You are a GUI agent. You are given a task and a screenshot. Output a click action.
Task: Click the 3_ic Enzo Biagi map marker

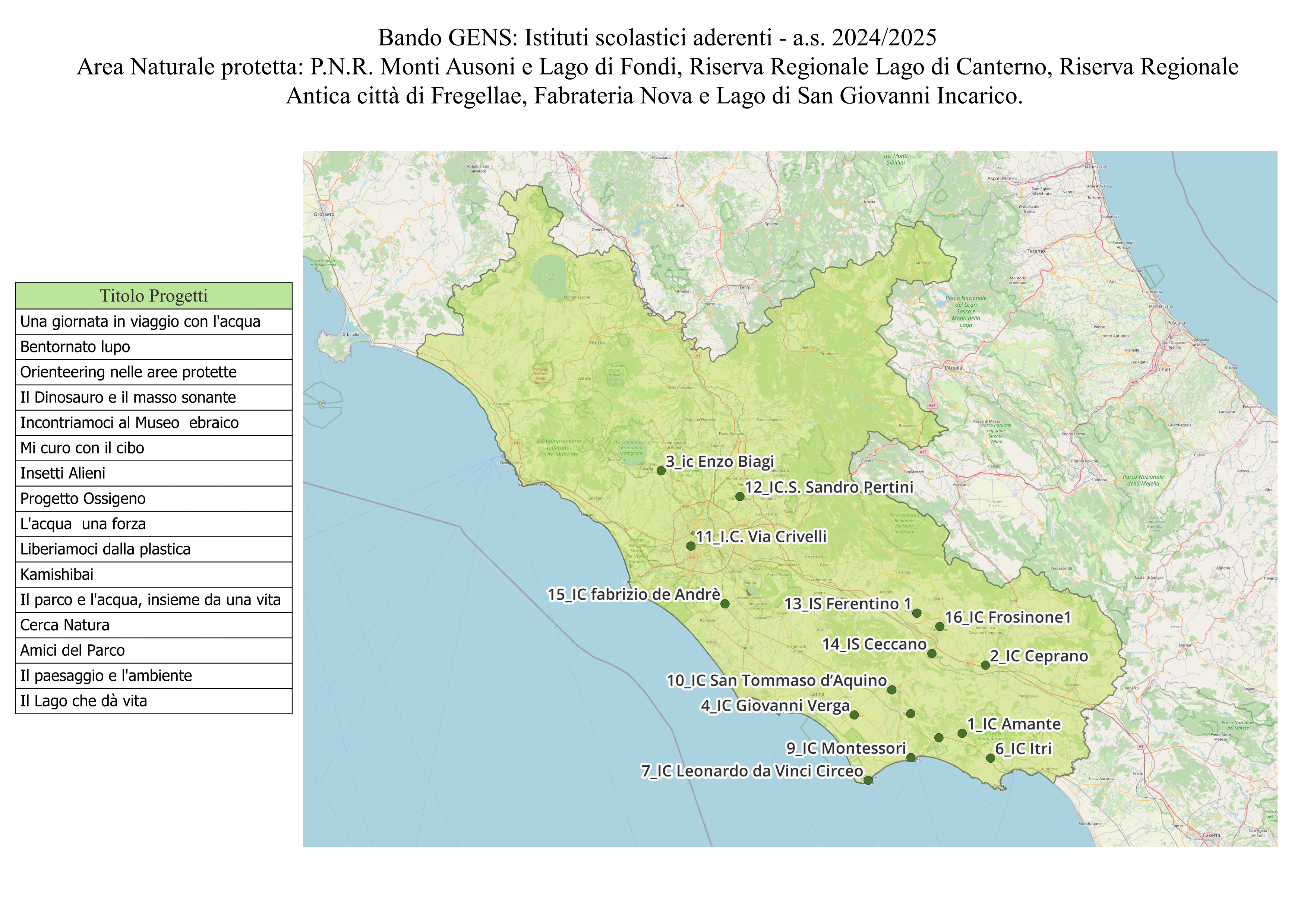[x=661, y=471]
